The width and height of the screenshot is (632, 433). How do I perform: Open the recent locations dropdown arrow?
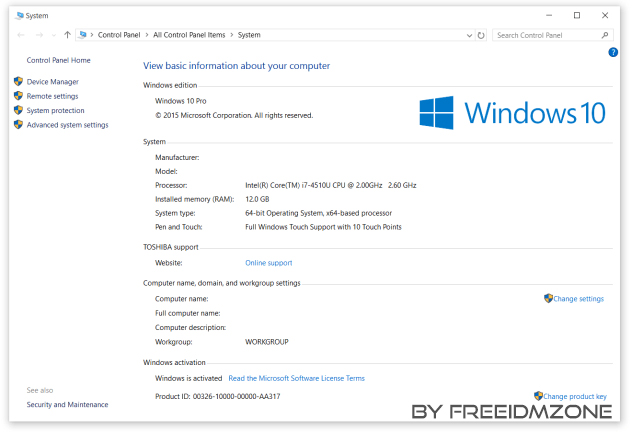pyautogui.click(x=54, y=35)
